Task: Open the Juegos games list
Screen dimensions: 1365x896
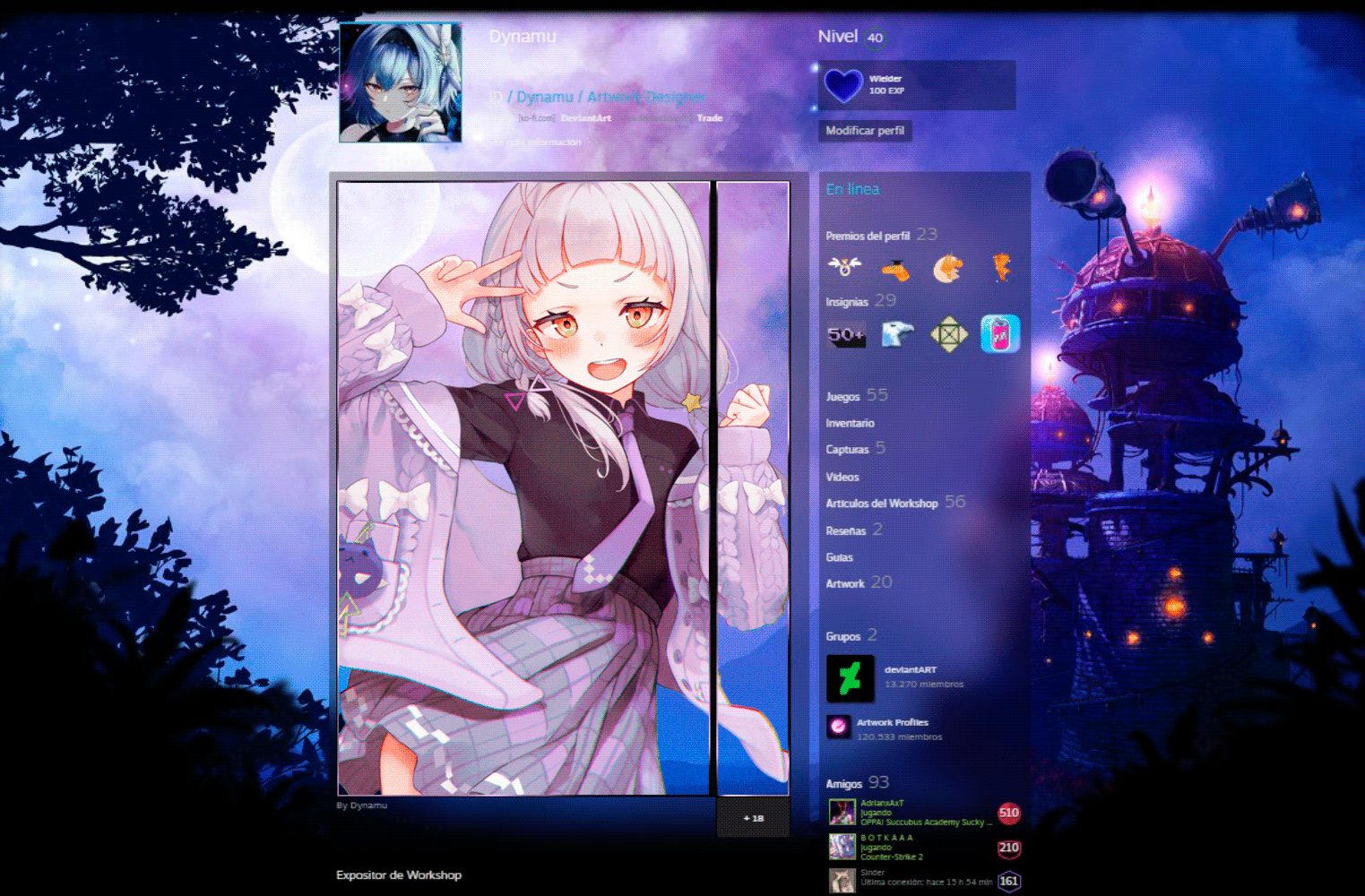Action: [x=842, y=396]
